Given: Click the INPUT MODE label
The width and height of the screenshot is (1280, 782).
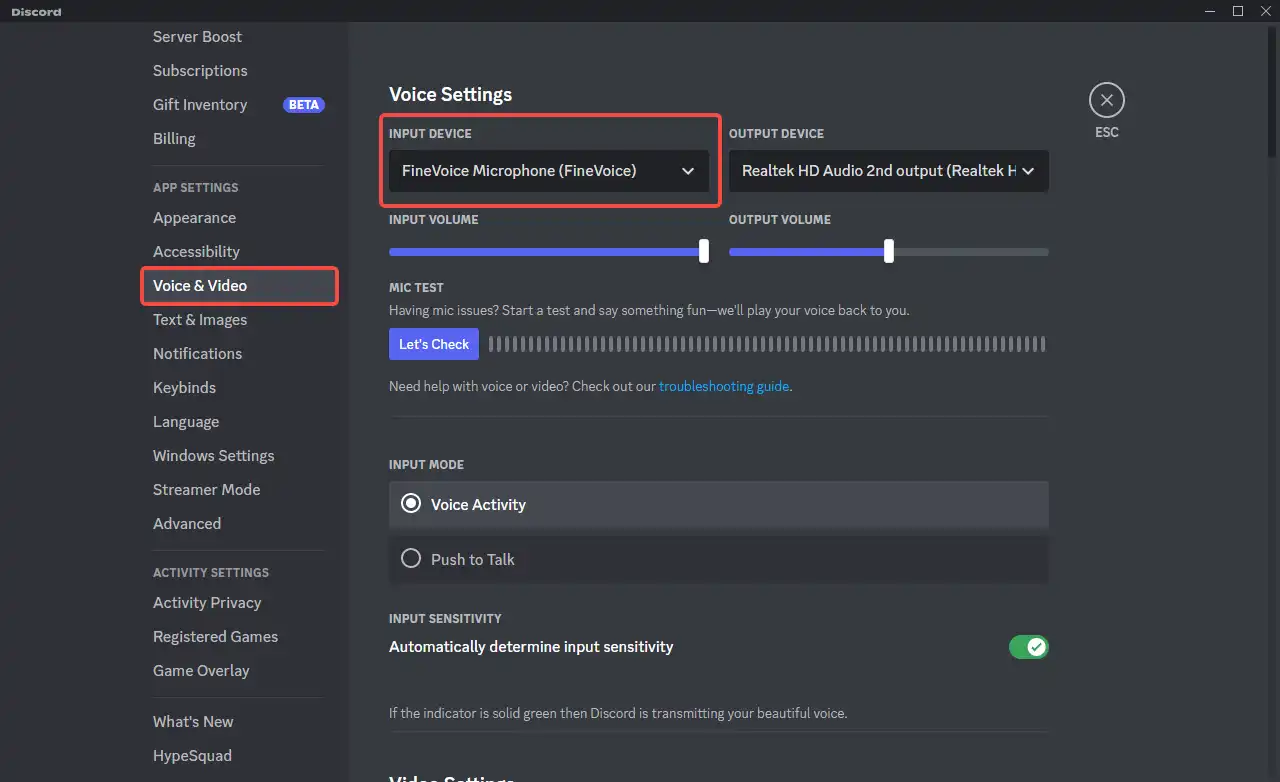Looking at the screenshot, I should pos(426,465).
